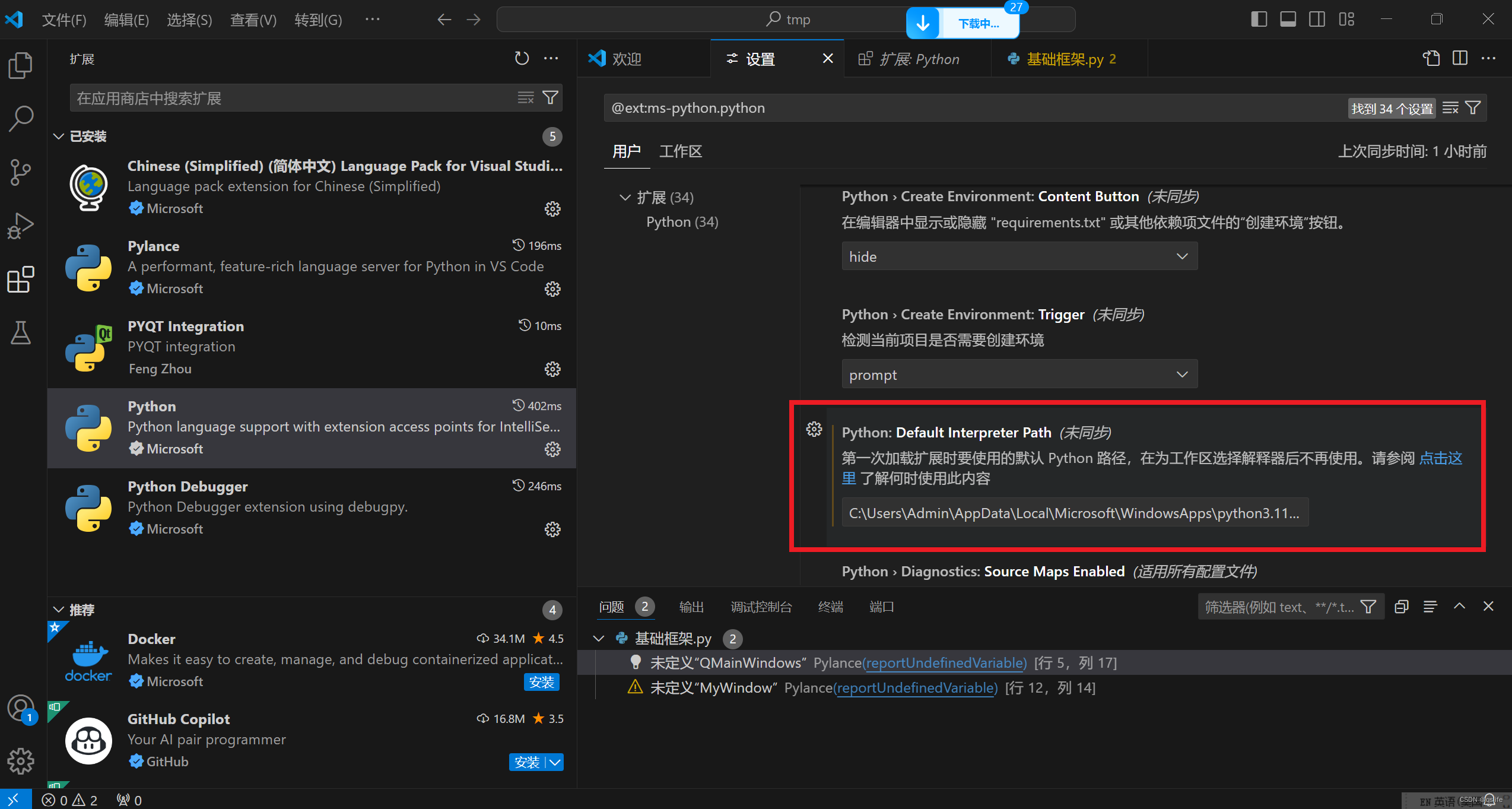Filter problems with funnel icon

(1368, 607)
